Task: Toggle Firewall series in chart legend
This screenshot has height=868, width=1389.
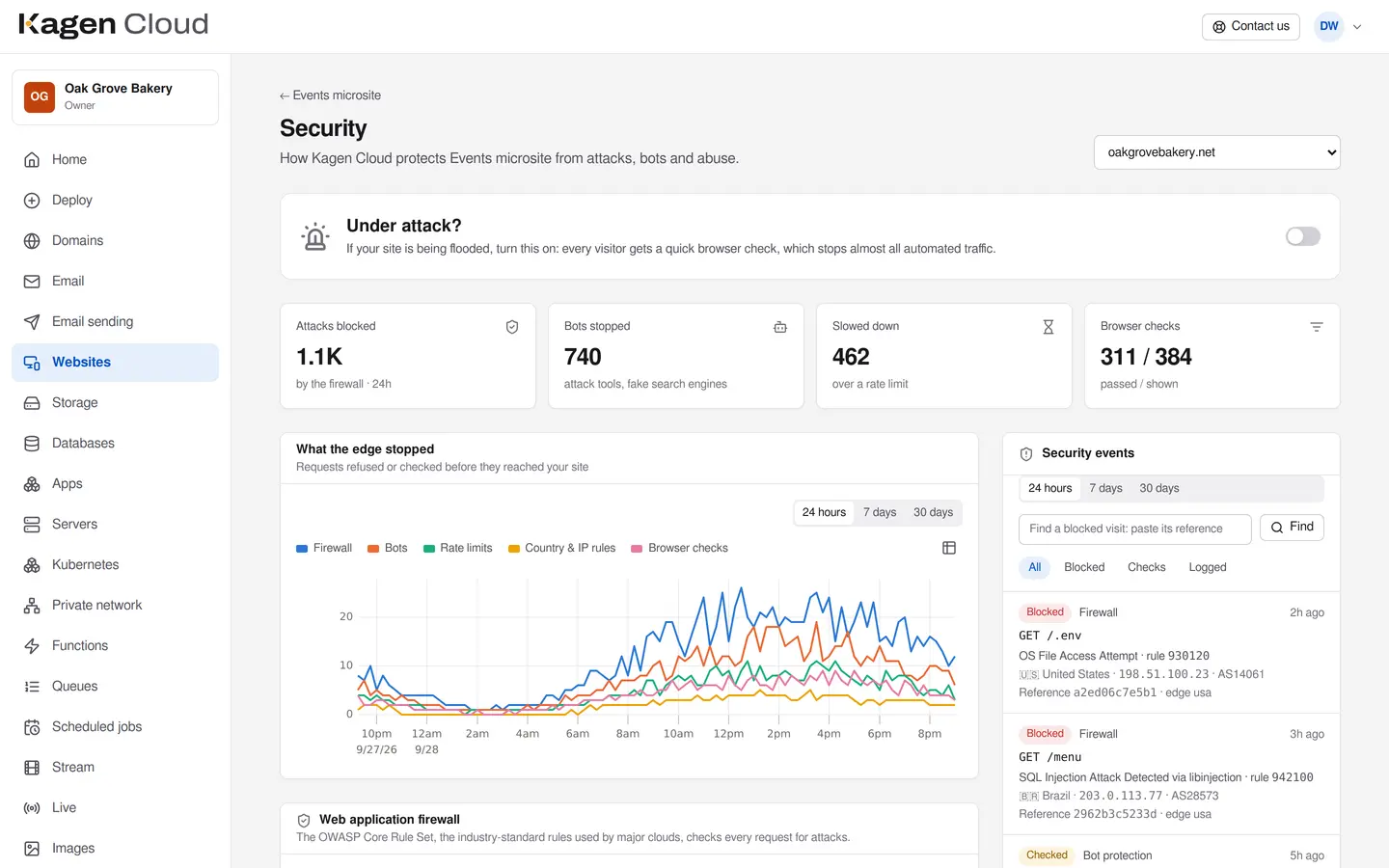Action: click(x=324, y=548)
